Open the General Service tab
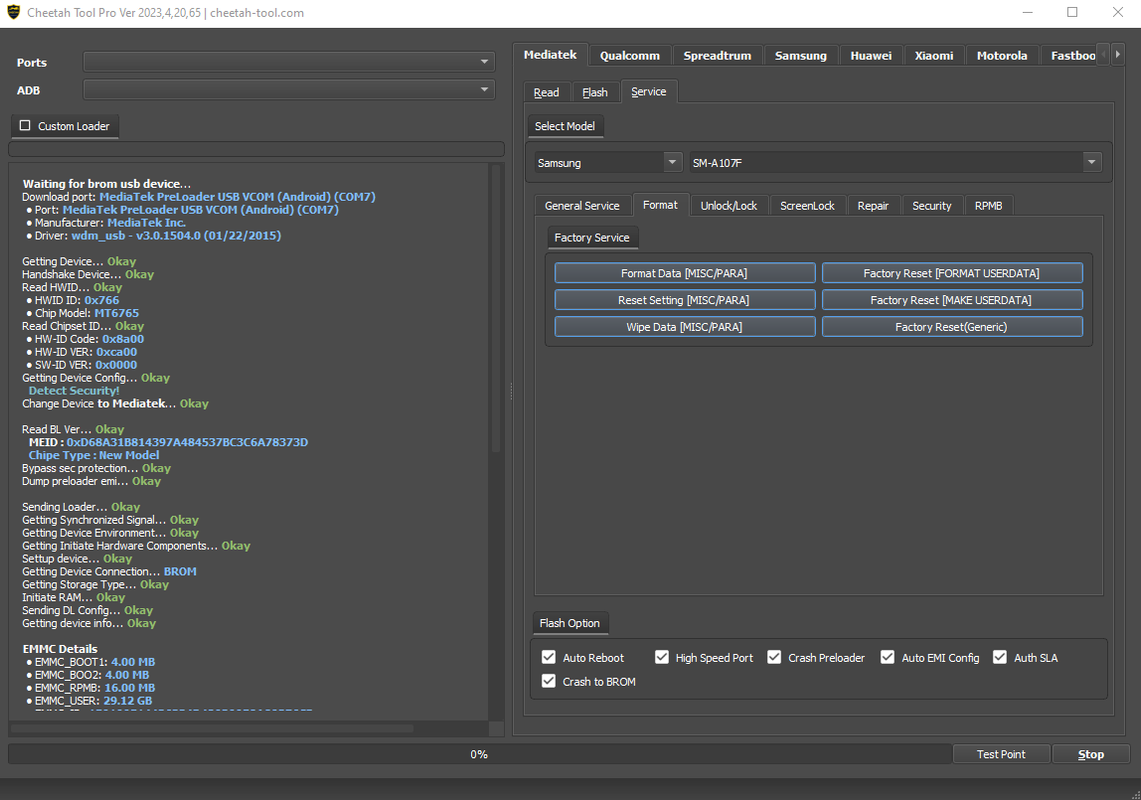The width and height of the screenshot is (1141, 800). point(582,206)
